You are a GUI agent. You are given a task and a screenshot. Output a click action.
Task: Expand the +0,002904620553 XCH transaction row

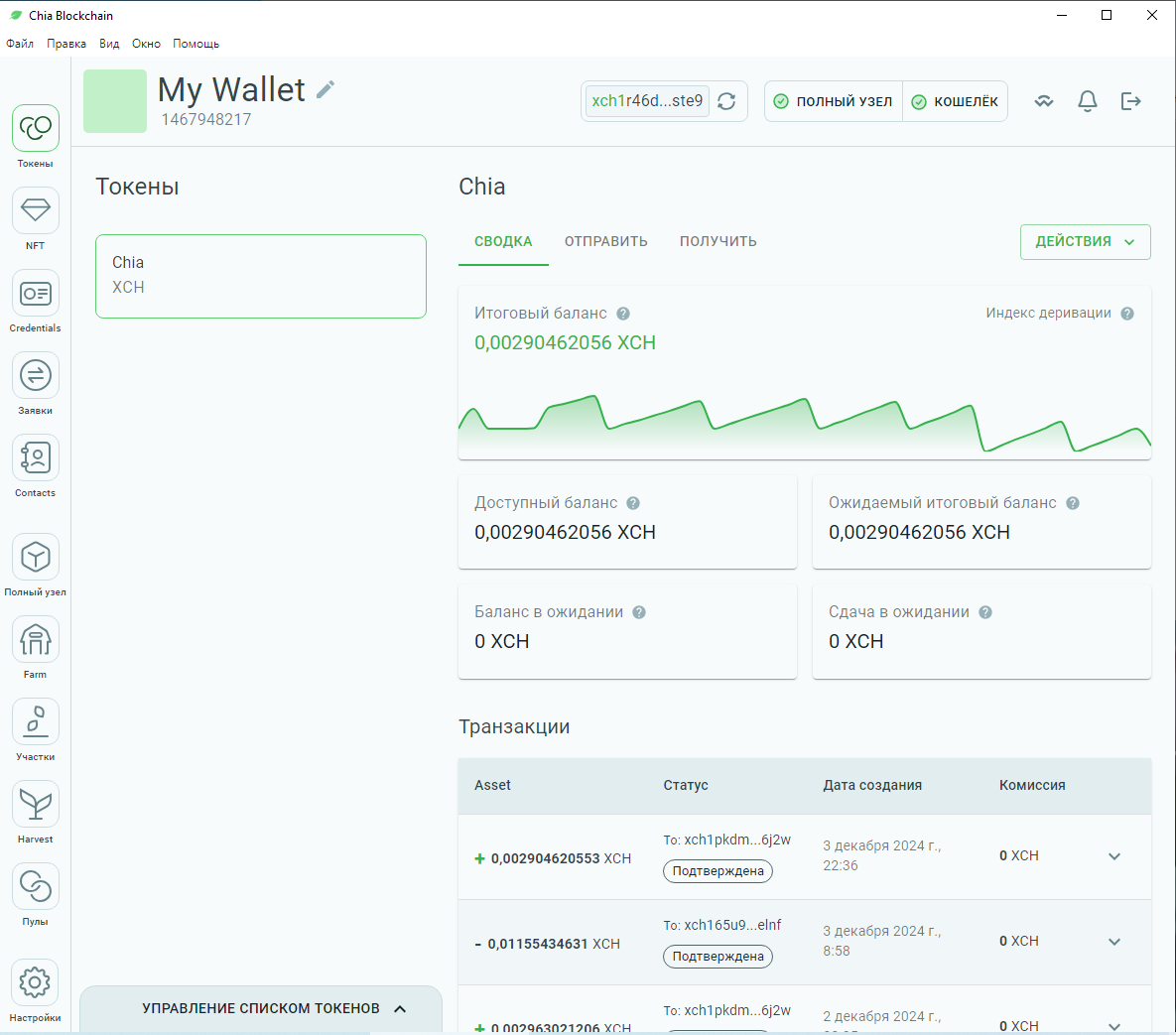click(1114, 856)
